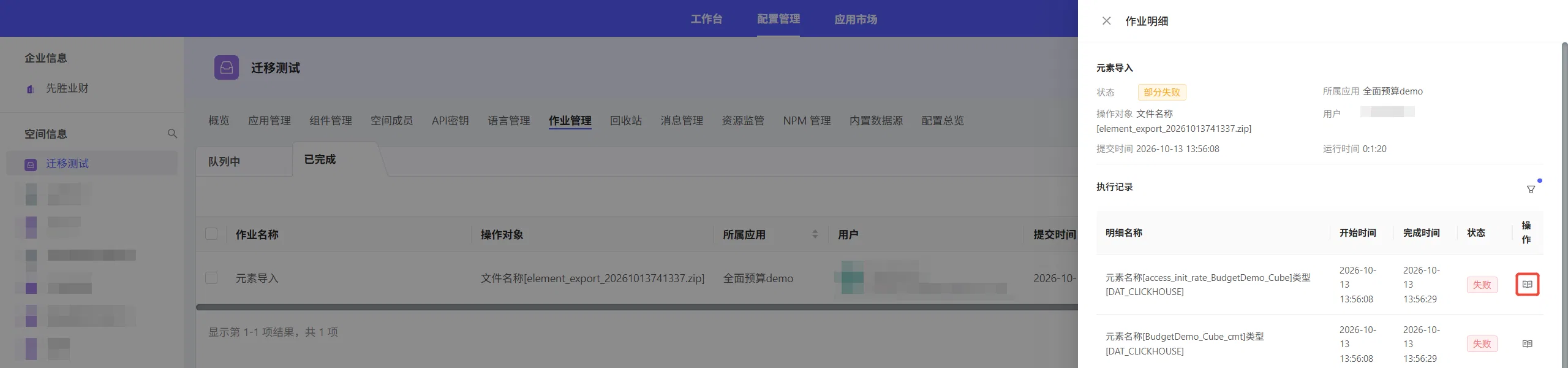Select 迁移测试 in the space list
This screenshot has width=1568, height=368.
(92, 164)
